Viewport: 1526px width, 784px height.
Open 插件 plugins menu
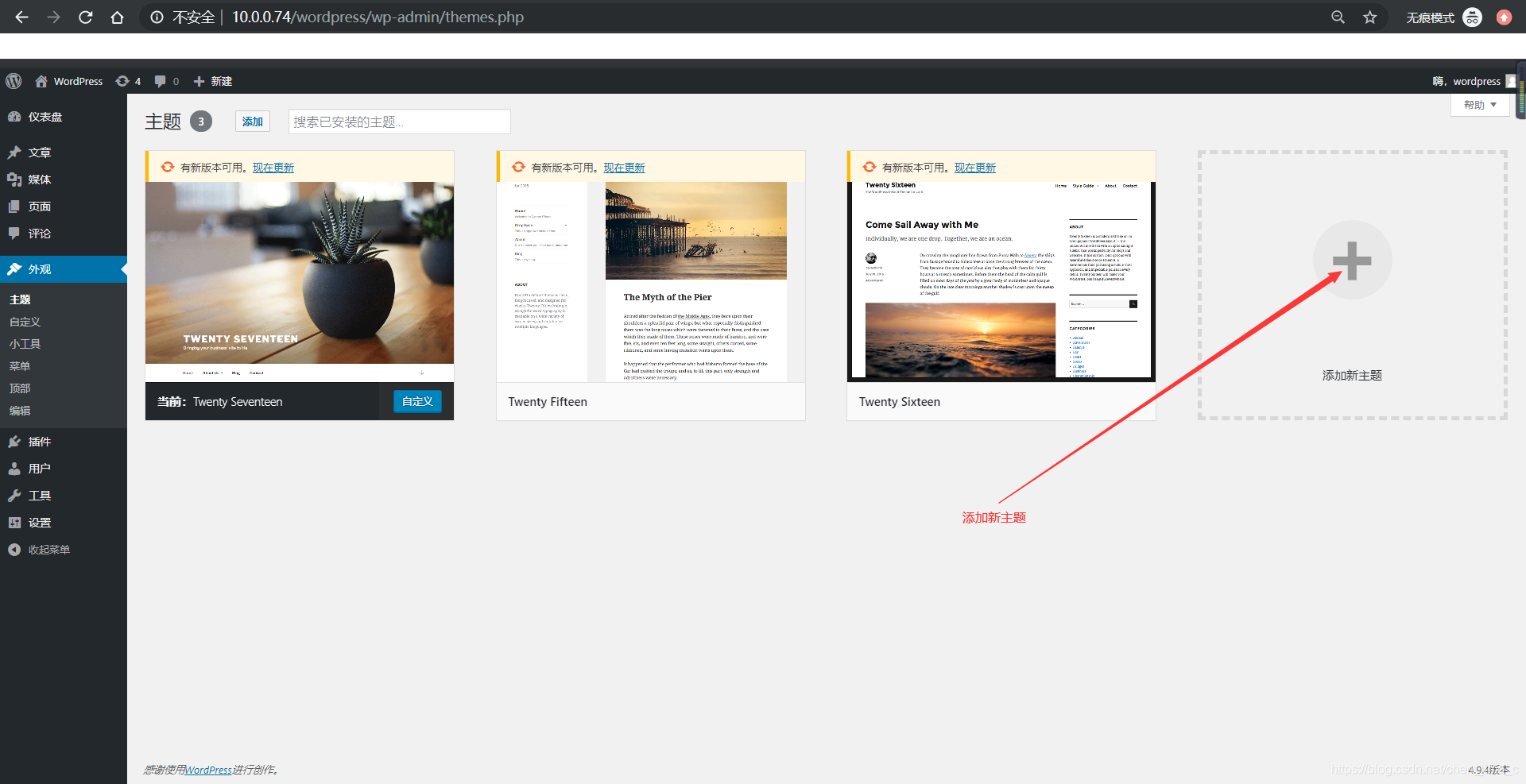[x=64, y=442]
